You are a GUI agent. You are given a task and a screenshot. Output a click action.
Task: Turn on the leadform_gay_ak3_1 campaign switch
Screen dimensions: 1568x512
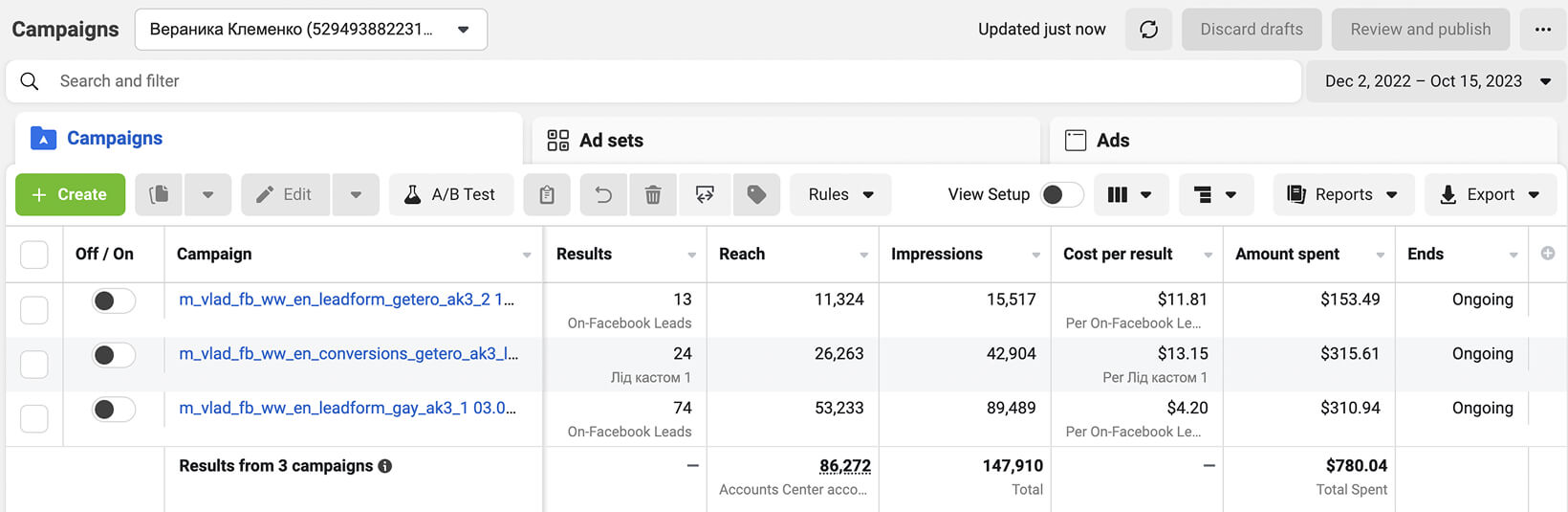click(114, 410)
